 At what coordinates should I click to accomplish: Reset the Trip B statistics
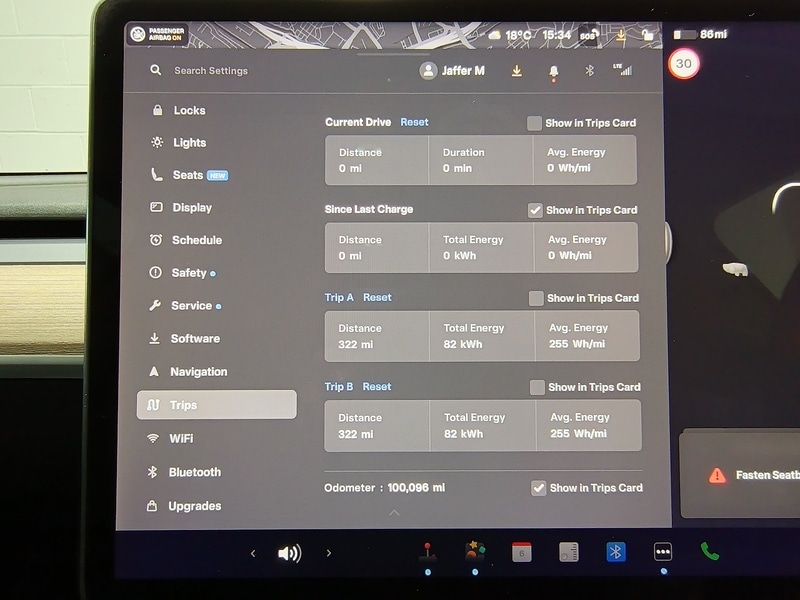(x=377, y=387)
